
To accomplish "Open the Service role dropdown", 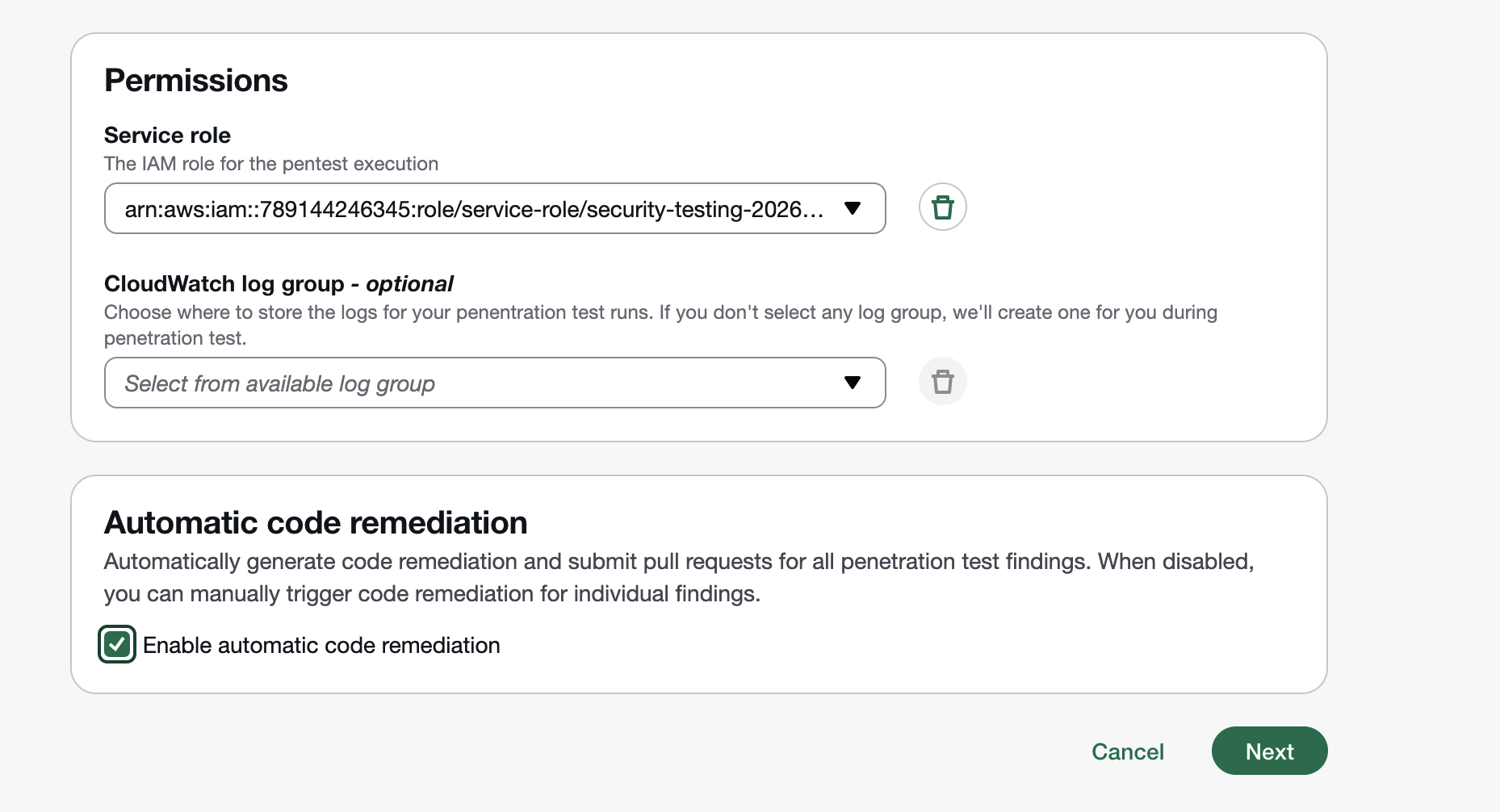I will (x=494, y=209).
